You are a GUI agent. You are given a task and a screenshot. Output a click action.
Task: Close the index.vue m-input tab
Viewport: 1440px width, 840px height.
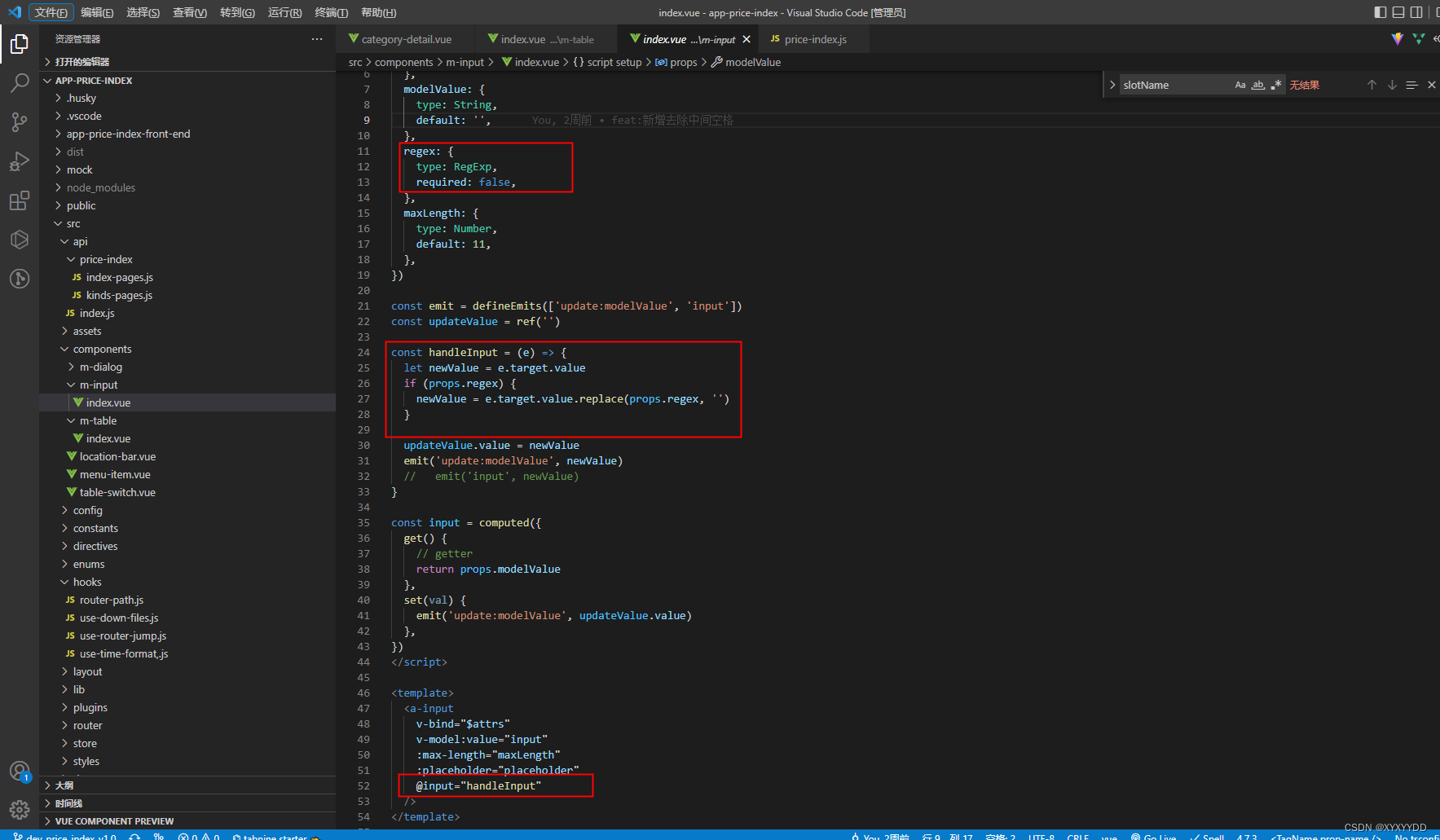point(746,39)
